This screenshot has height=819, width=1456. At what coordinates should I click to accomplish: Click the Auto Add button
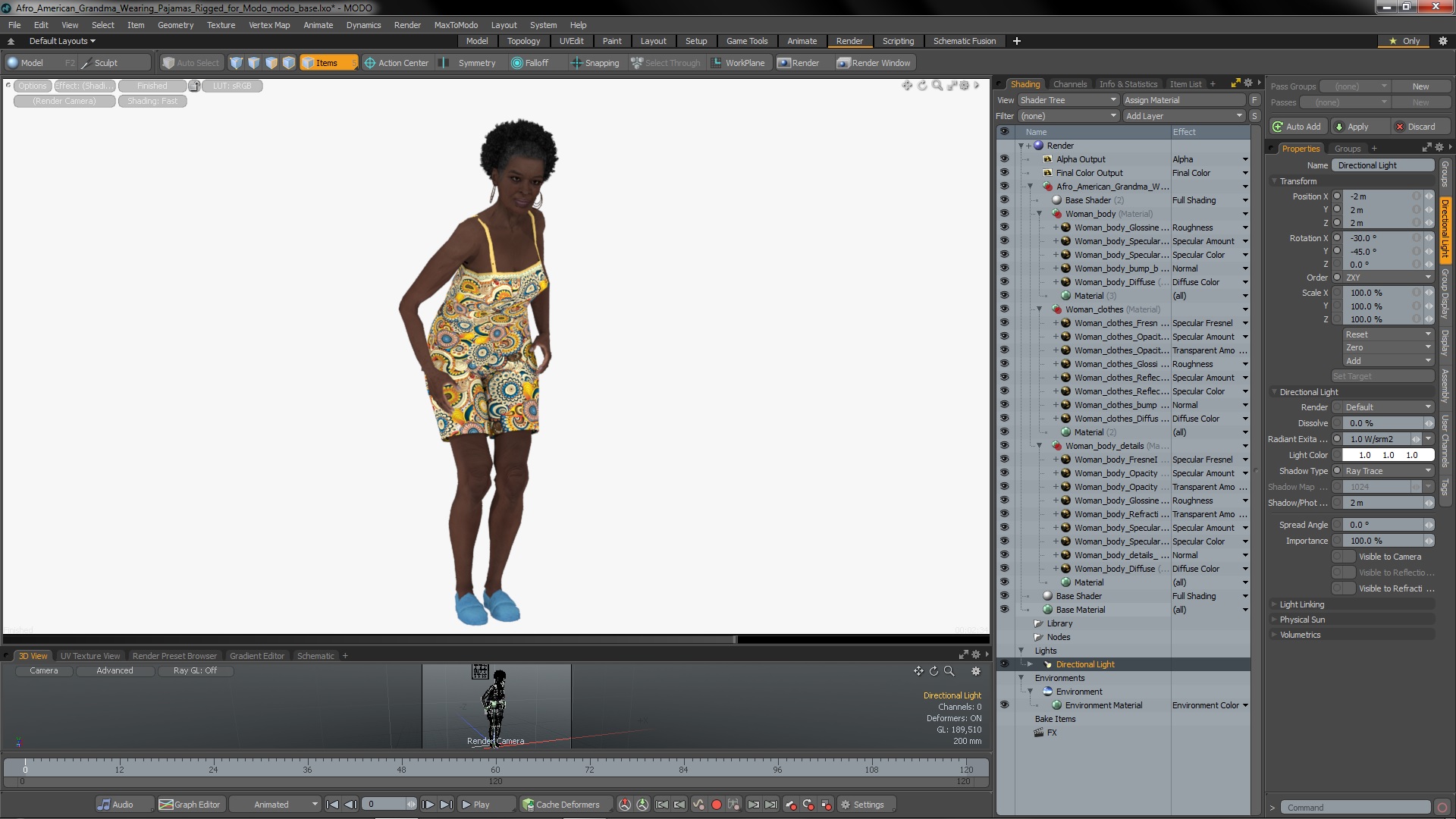(1297, 127)
